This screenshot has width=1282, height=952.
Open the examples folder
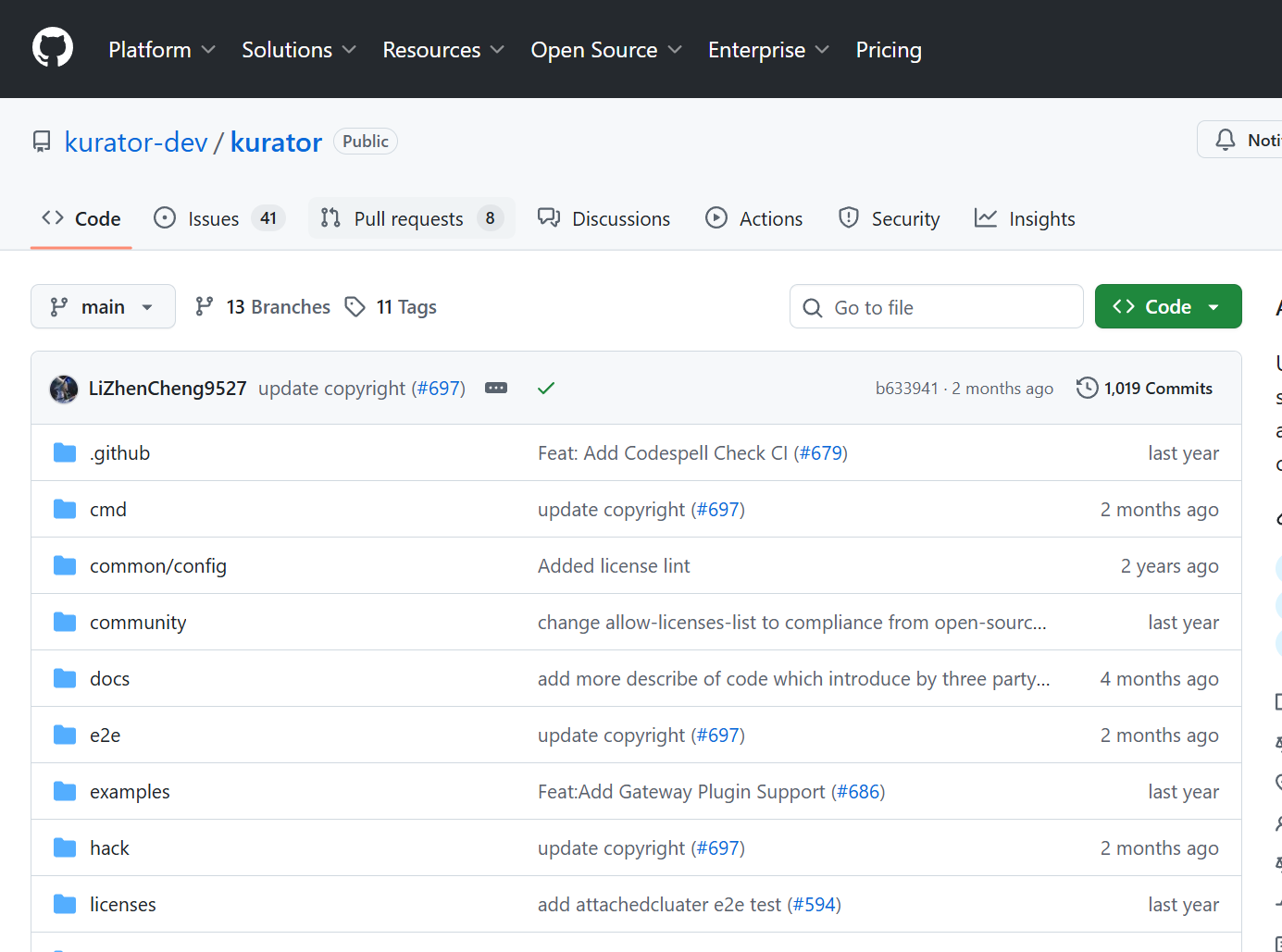point(130,792)
